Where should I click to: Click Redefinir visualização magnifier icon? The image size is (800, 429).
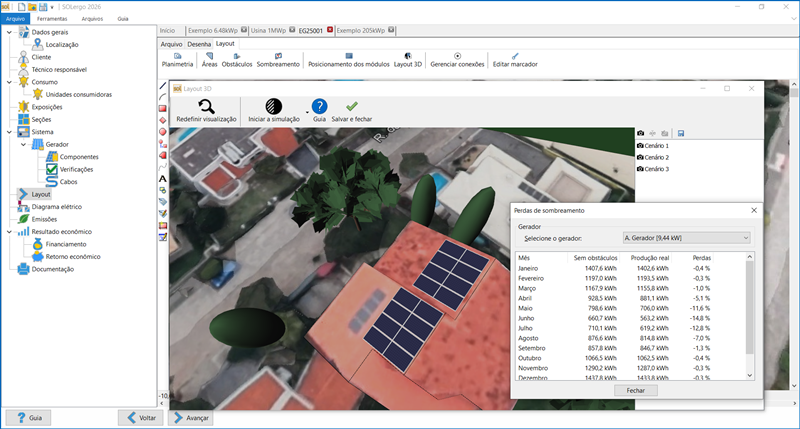click(206, 106)
